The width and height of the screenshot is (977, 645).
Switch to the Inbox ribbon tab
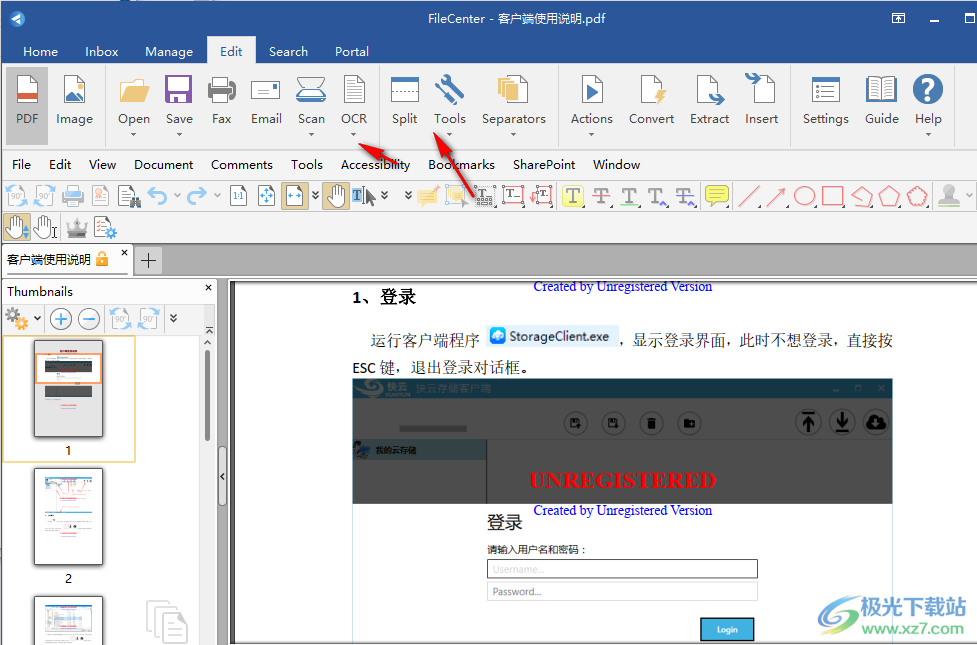[x=102, y=52]
